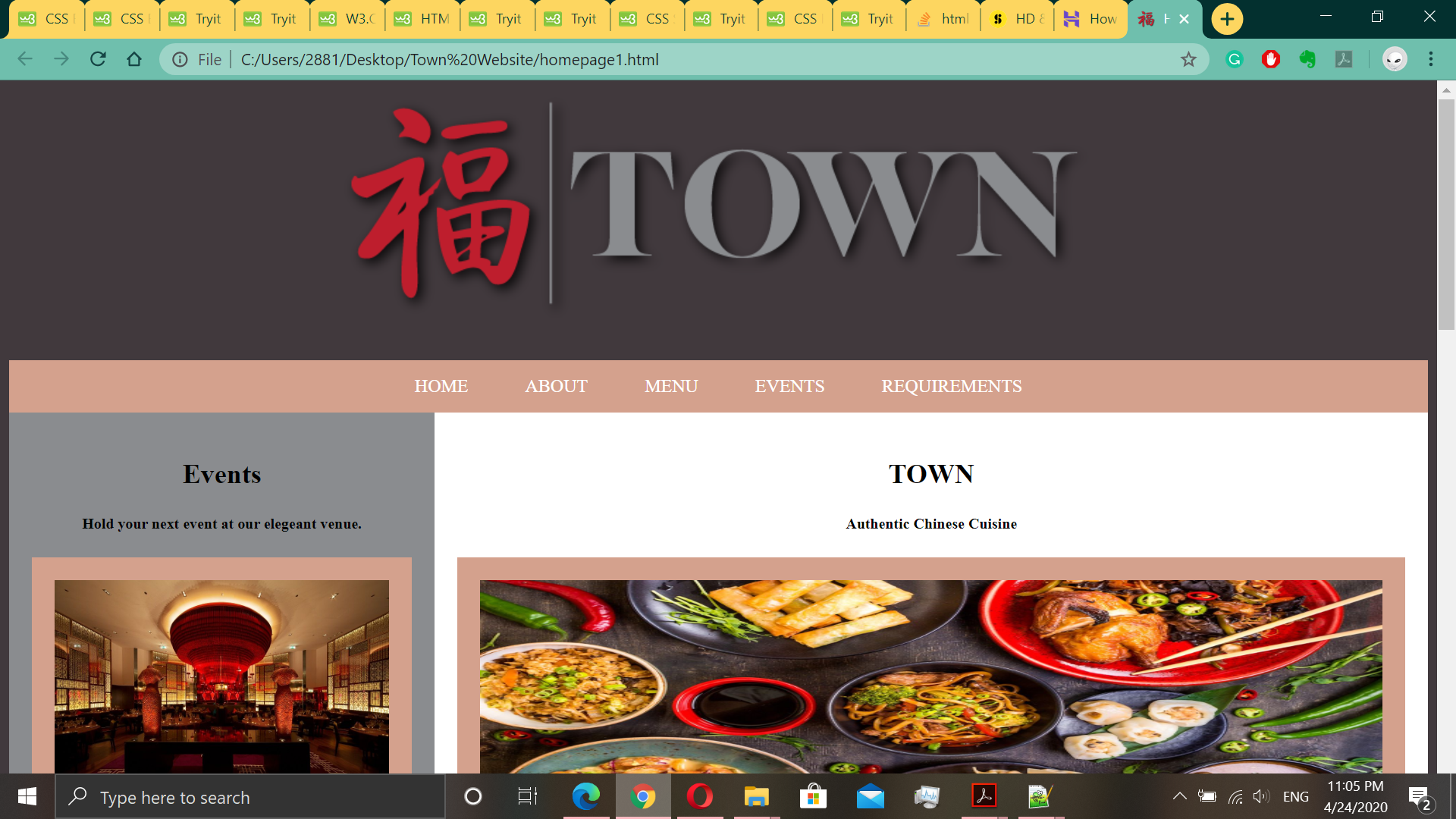This screenshot has height=819, width=1456.
Task: Select the TOWN heading above the food photo
Action: [930, 474]
